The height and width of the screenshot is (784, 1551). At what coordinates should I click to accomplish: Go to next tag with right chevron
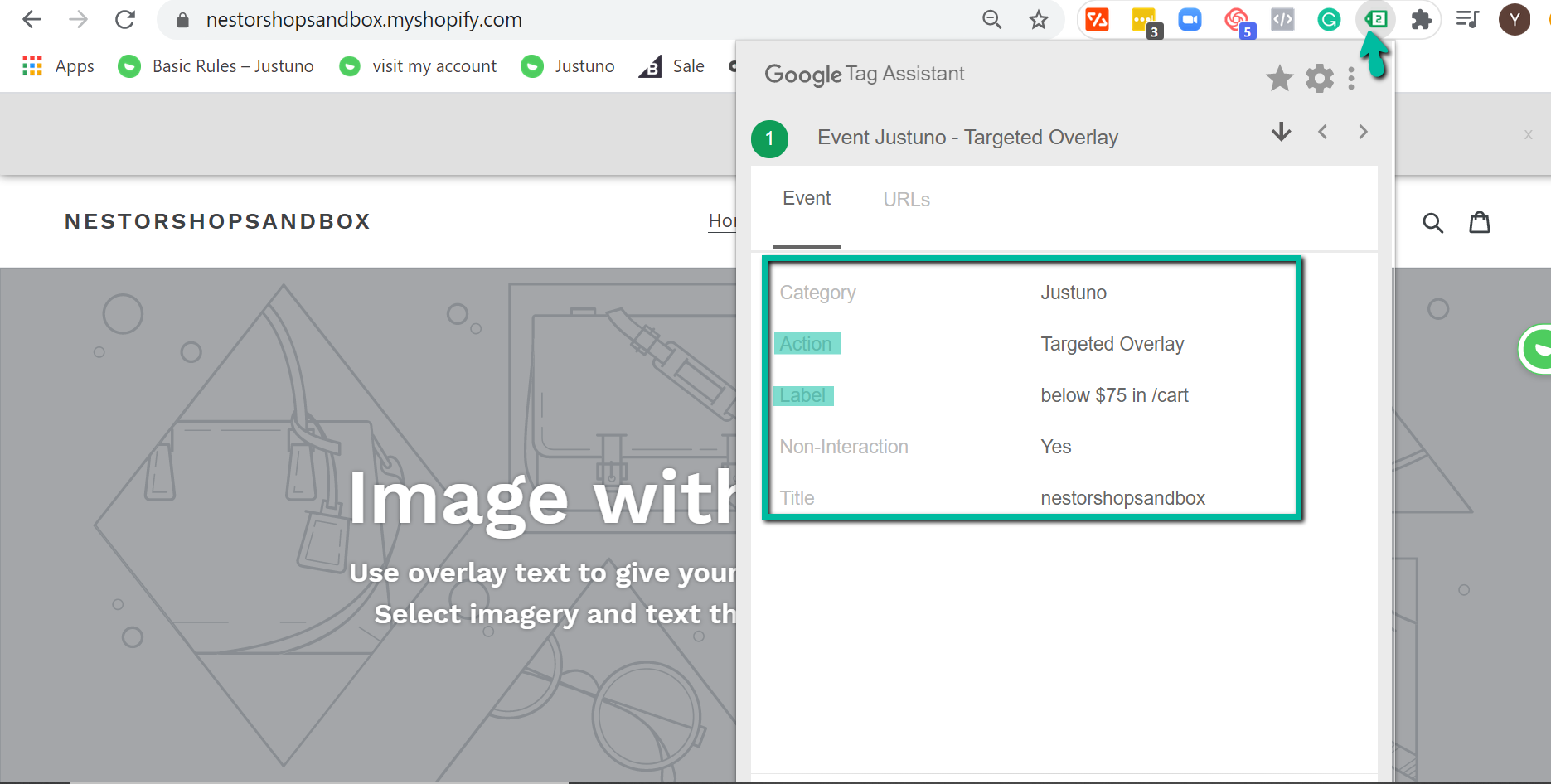1363,133
